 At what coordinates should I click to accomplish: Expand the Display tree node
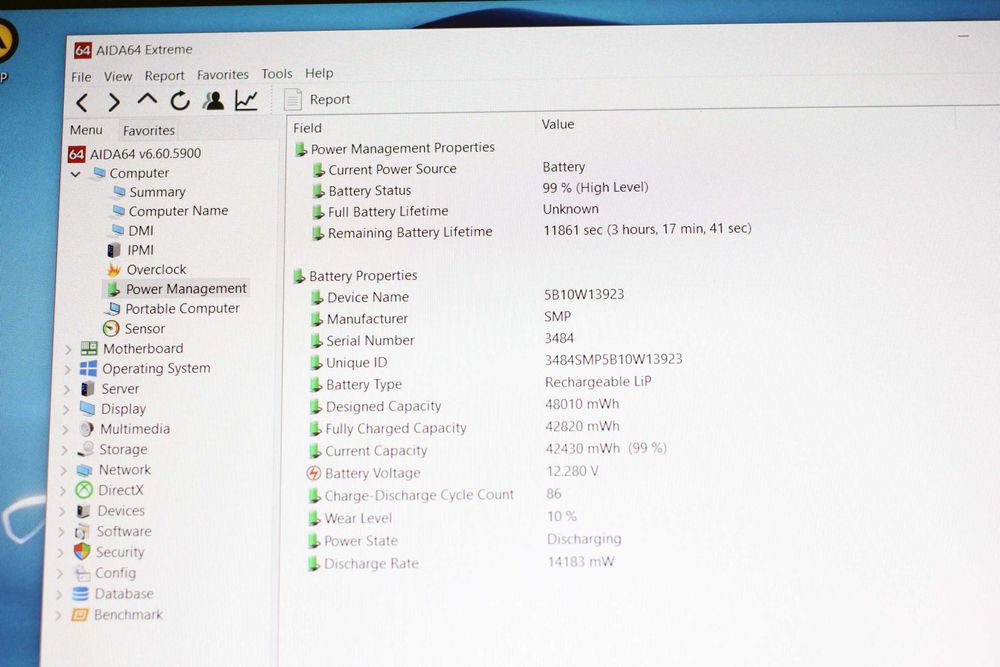click(x=66, y=409)
